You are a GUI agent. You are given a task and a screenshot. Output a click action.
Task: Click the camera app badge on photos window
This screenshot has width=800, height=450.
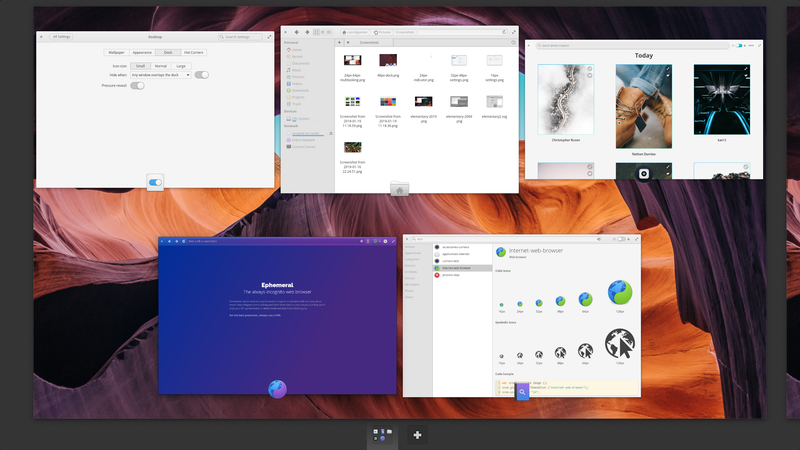coord(644,174)
